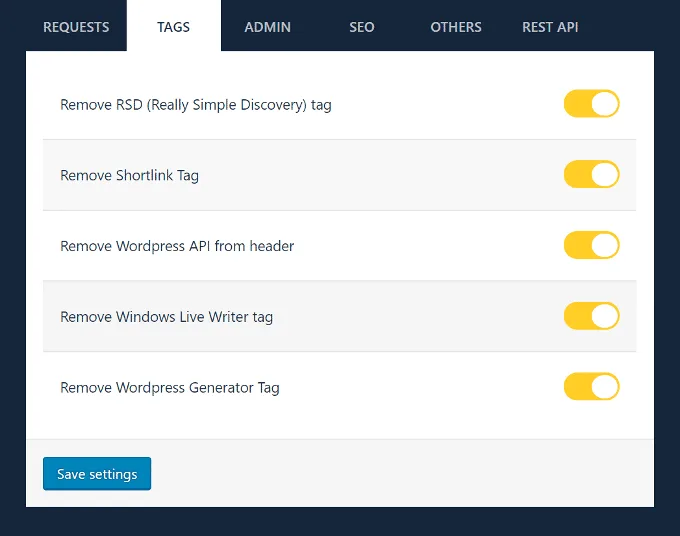Click the Save settings button
680x536 pixels.
pyautogui.click(x=97, y=474)
